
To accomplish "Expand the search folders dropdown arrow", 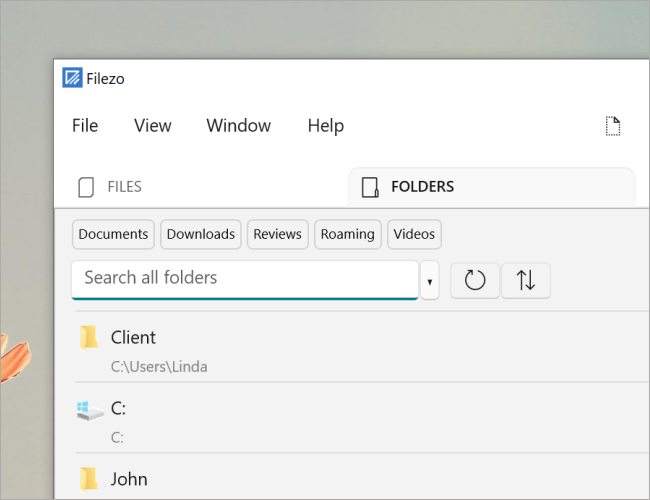I will point(430,282).
